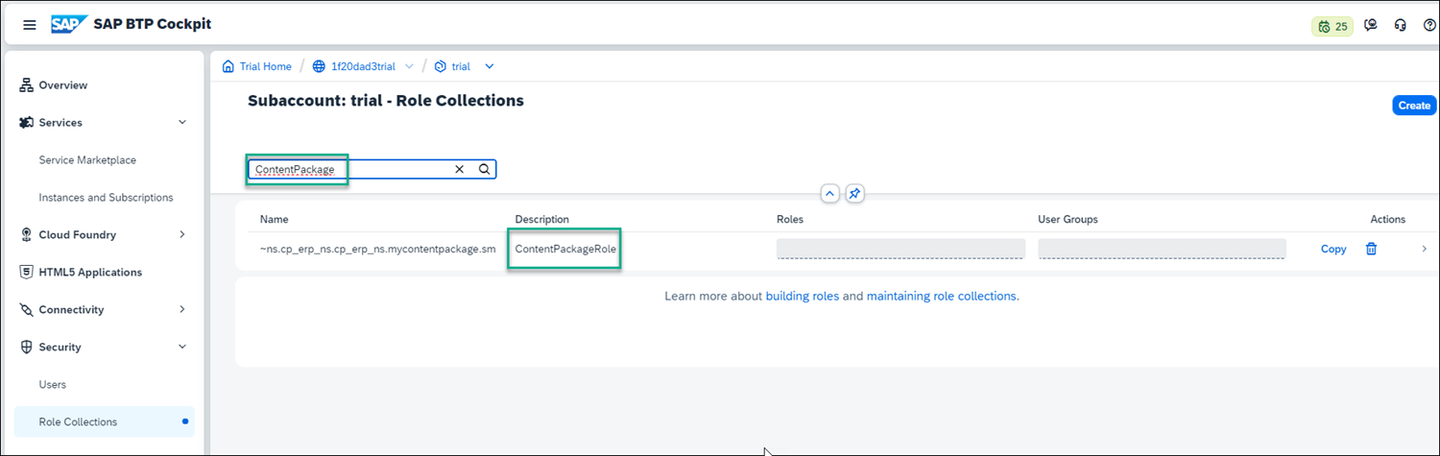Collapse the Services section
1440x456 pixels.
[x=182, y=123]
